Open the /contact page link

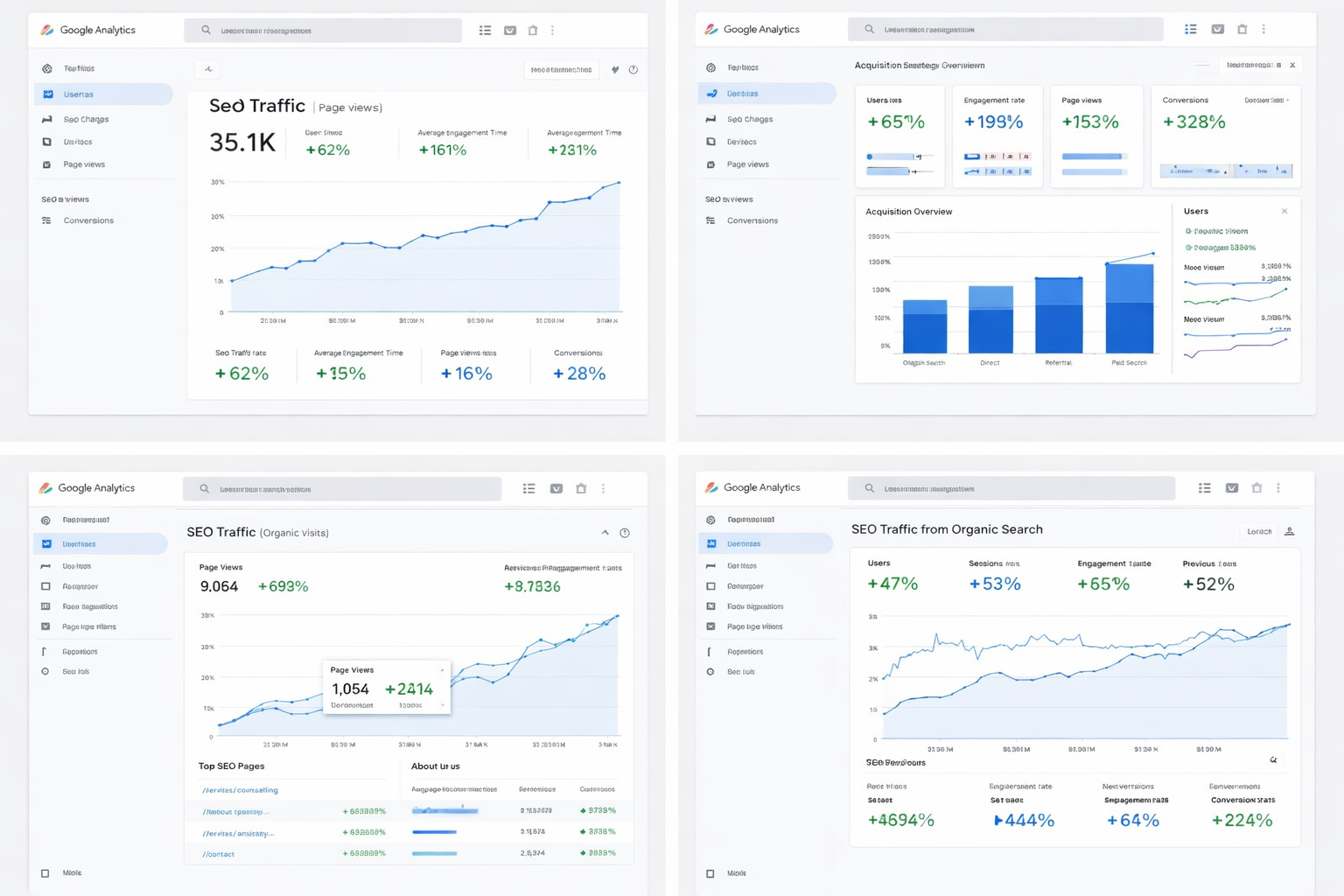(x=217, y=854)
